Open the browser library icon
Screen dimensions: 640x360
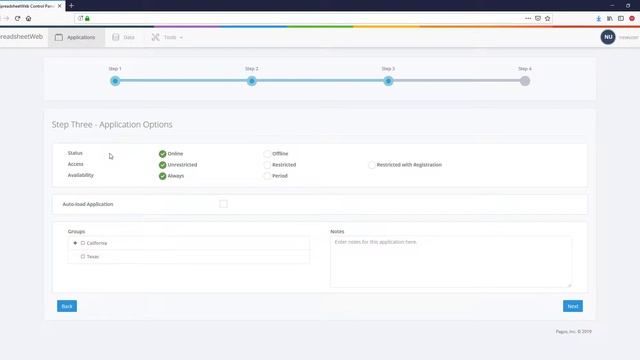[x=609, y=18]
